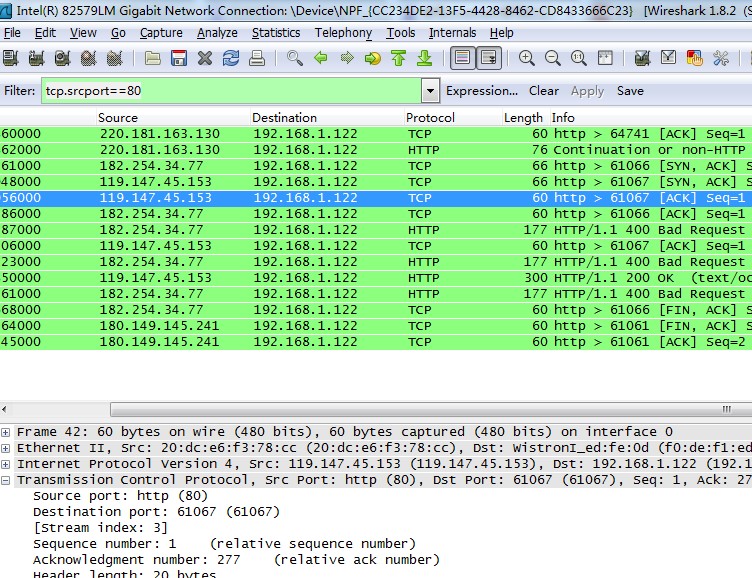Screen dimensions: 752x578
Task: Jump to first packet icon
Action: [399, 59]
